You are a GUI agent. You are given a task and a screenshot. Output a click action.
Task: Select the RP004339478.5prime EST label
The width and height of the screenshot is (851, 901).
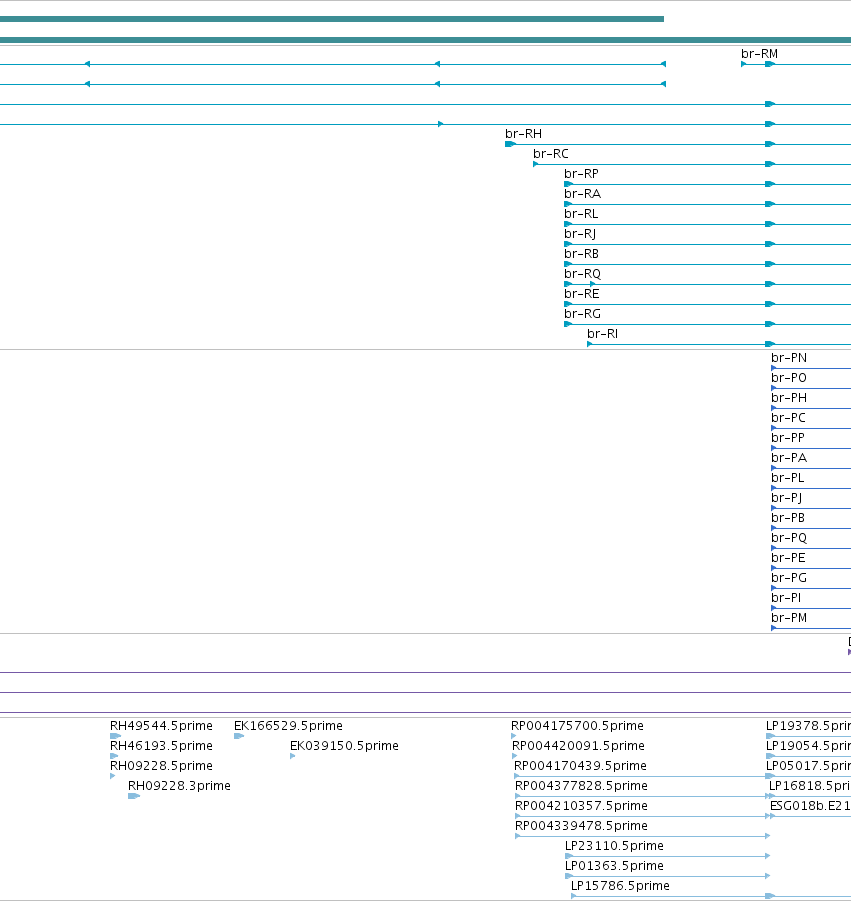[581, 826]
